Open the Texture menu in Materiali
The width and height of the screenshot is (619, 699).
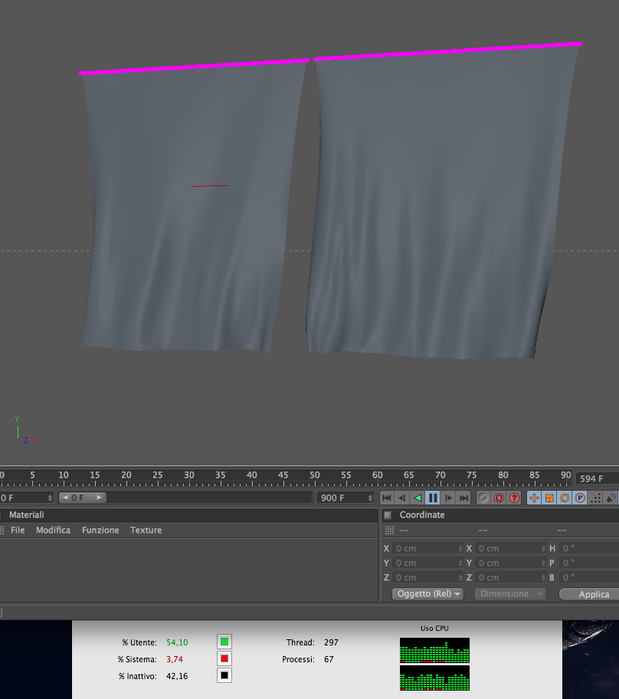146,530
